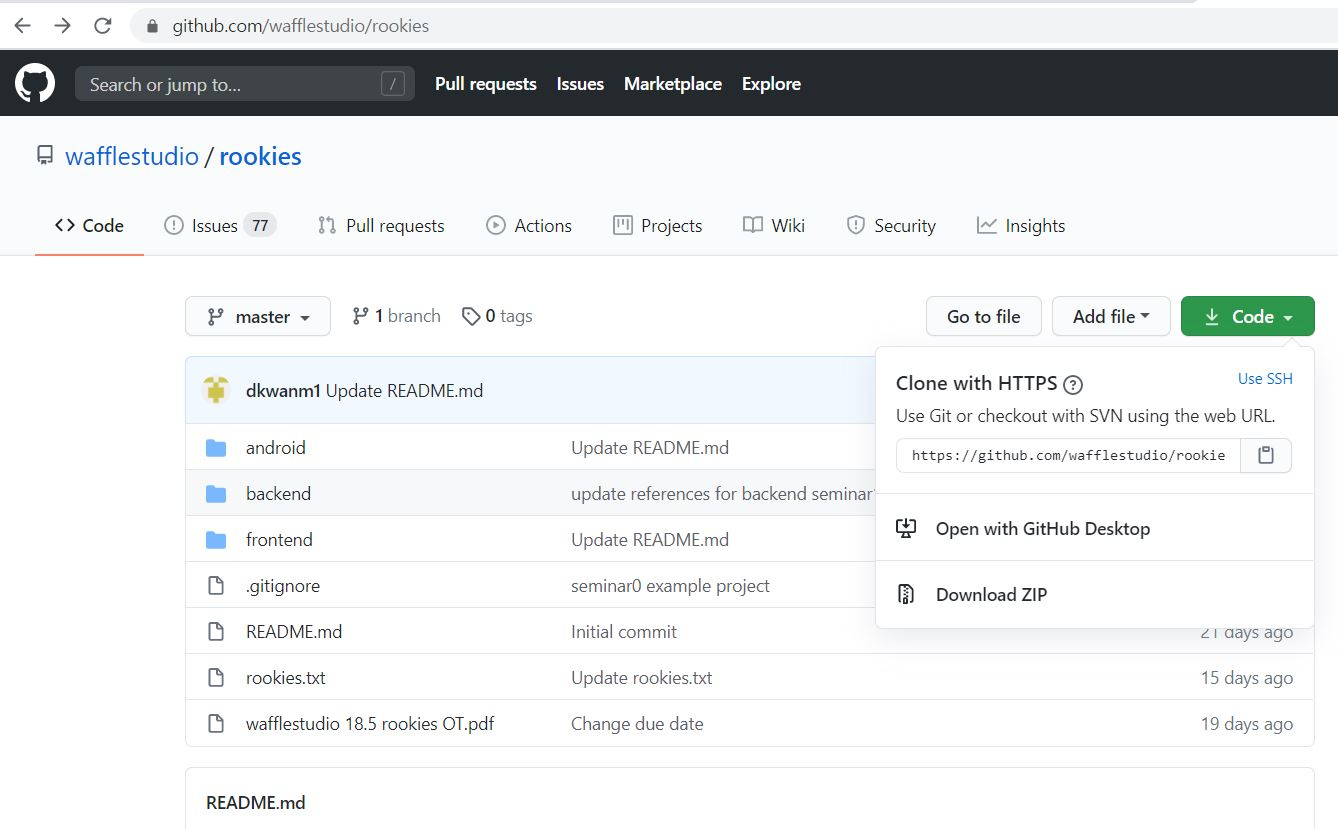Image resolution: width=1338 pixels, height=829 pixels.
Task: Open Pull requests in top navigation
Action: [486, 84]
